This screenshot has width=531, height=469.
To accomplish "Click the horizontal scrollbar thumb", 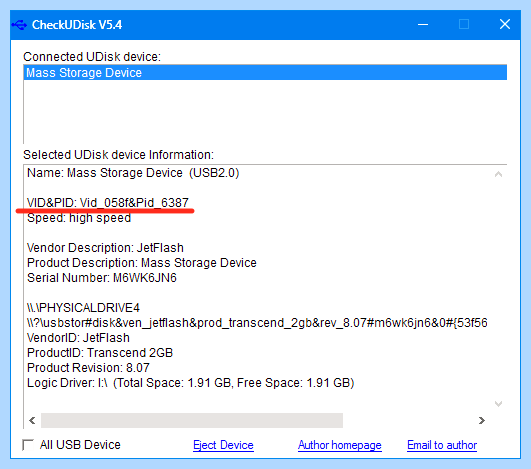I will point(192,420).
